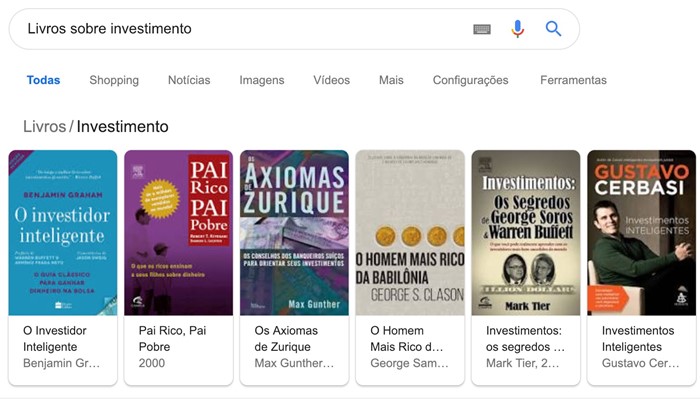Switch to the Shopping tab

click(114, 80)
